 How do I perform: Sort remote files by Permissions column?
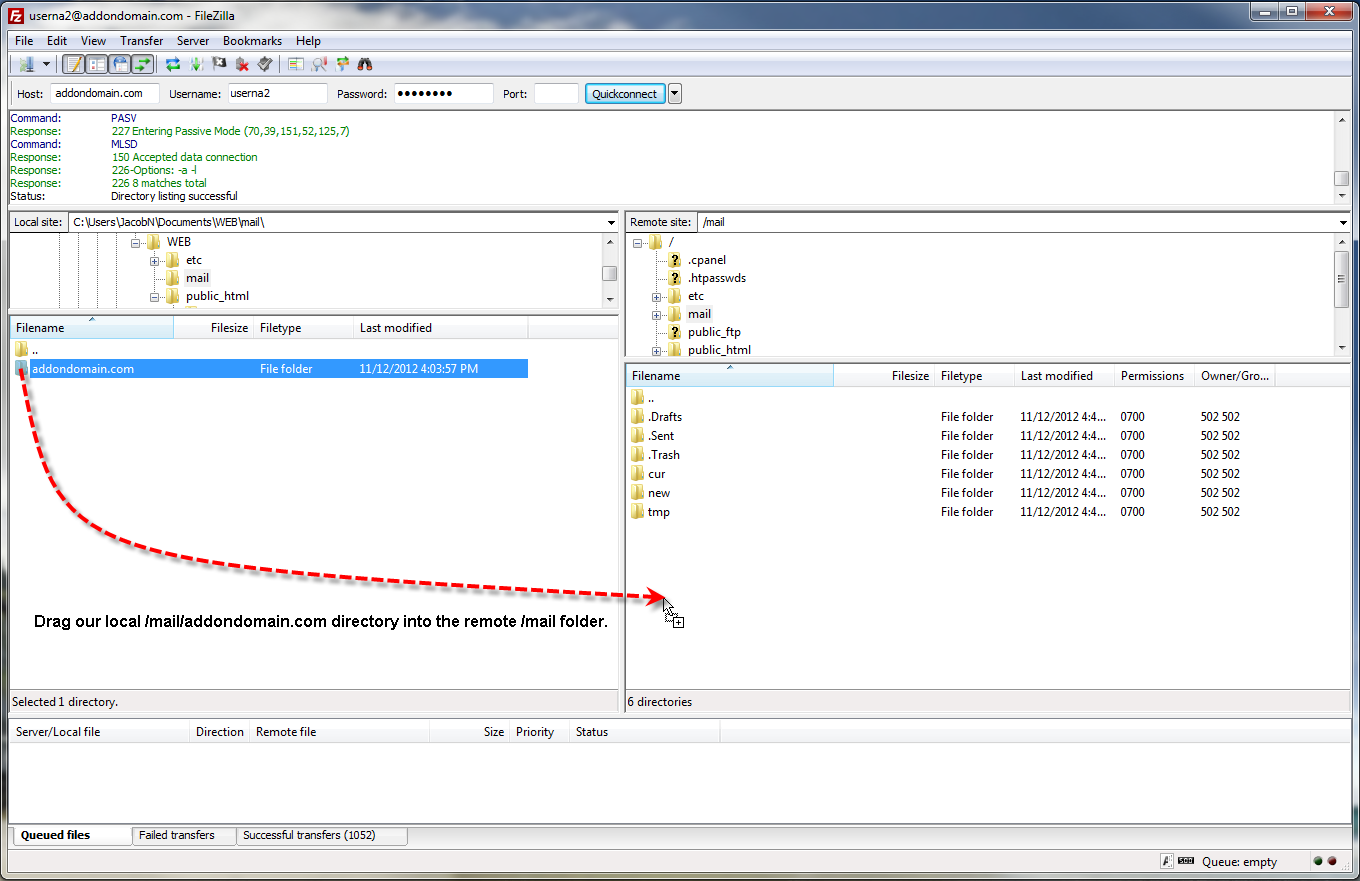point(1152,376)
